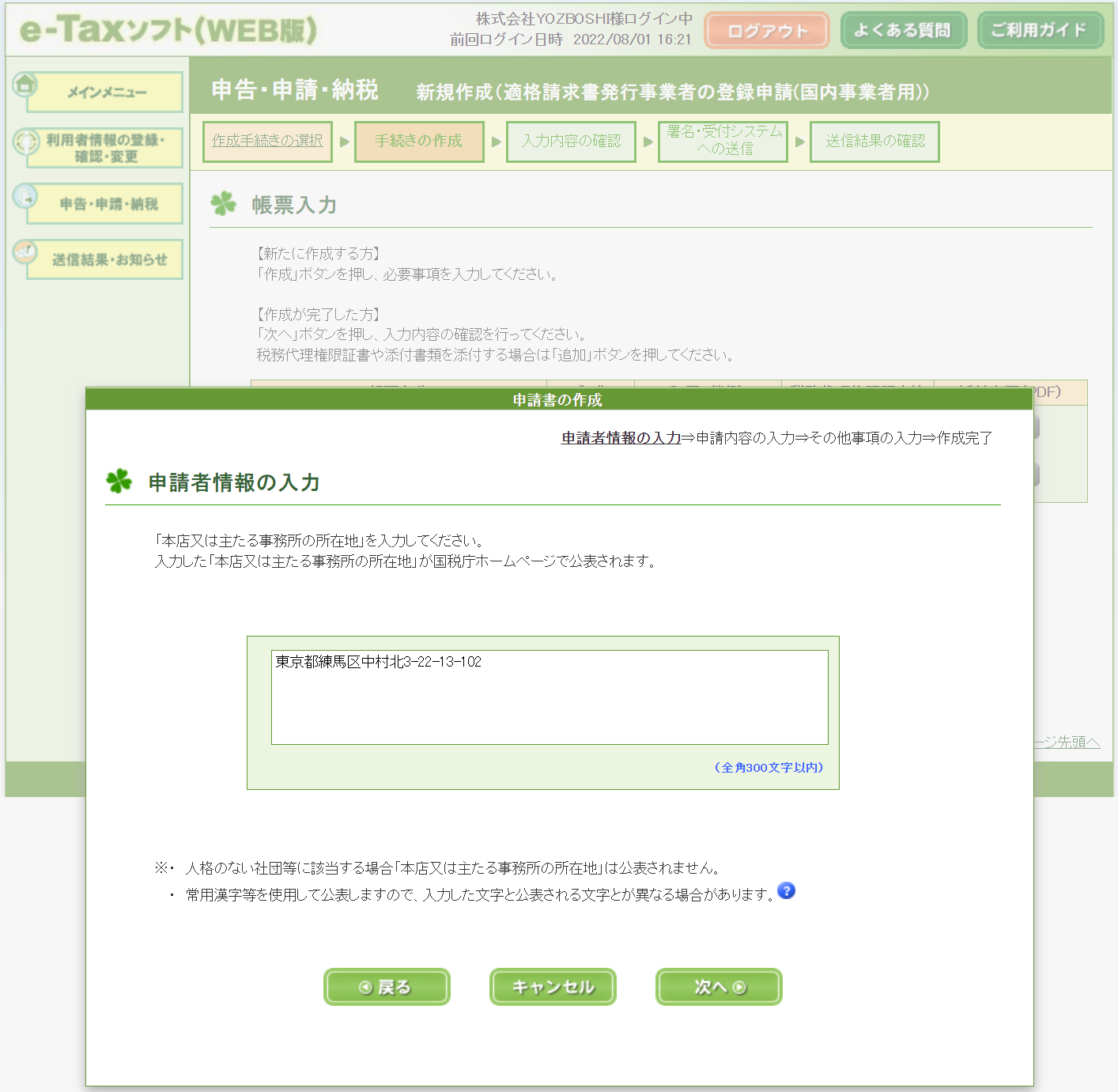Click the clover icon beside 帳票入力
Viewport: 1118px width, 1092px height.
click(x=224, y=203)
